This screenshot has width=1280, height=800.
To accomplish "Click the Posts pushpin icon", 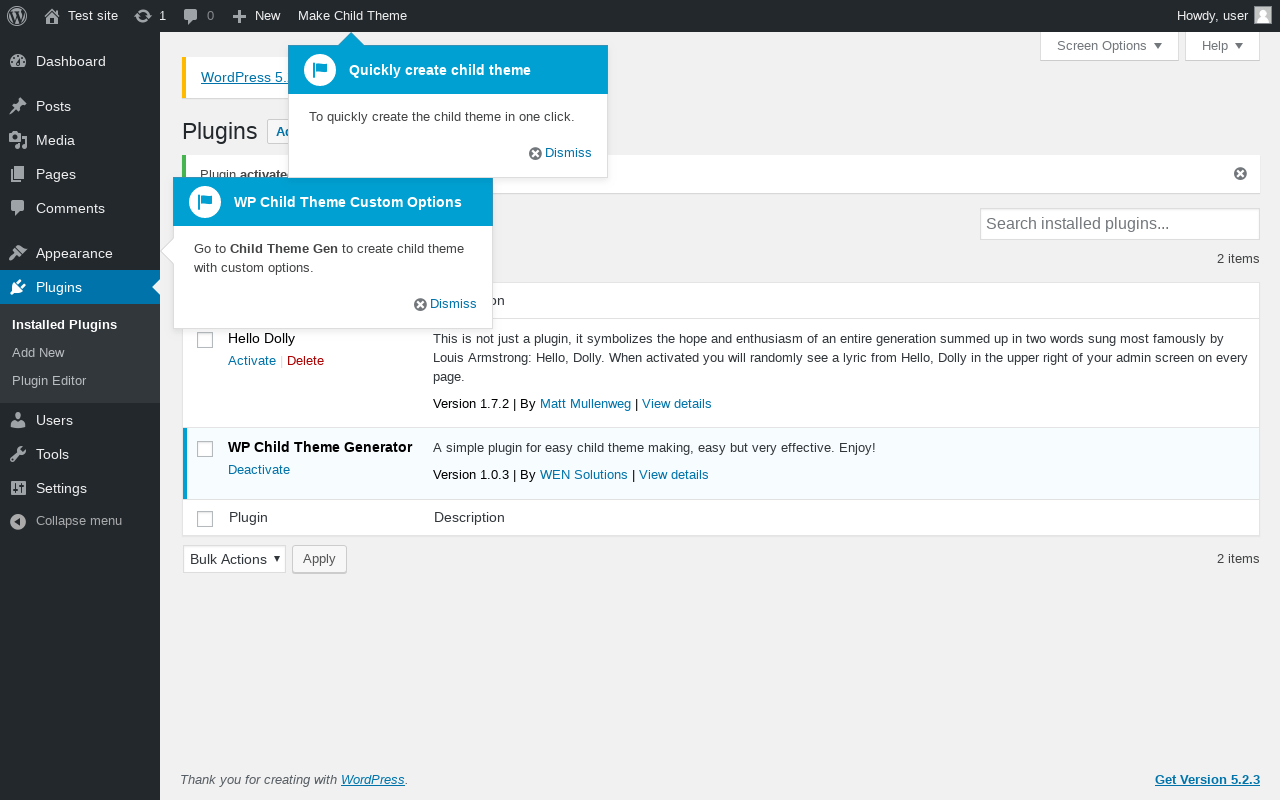I will tap(18, 106).
